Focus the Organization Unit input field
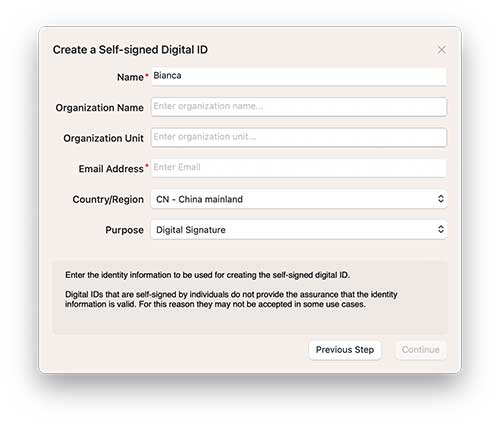 299,137
